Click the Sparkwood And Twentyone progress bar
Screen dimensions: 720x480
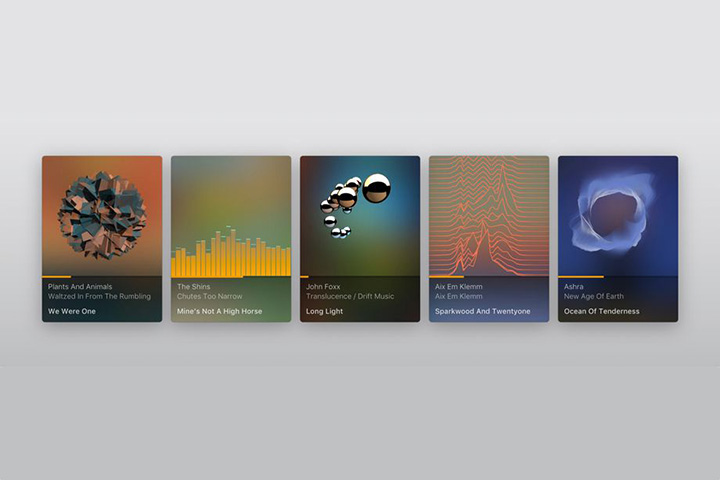[x=489, y=277]
